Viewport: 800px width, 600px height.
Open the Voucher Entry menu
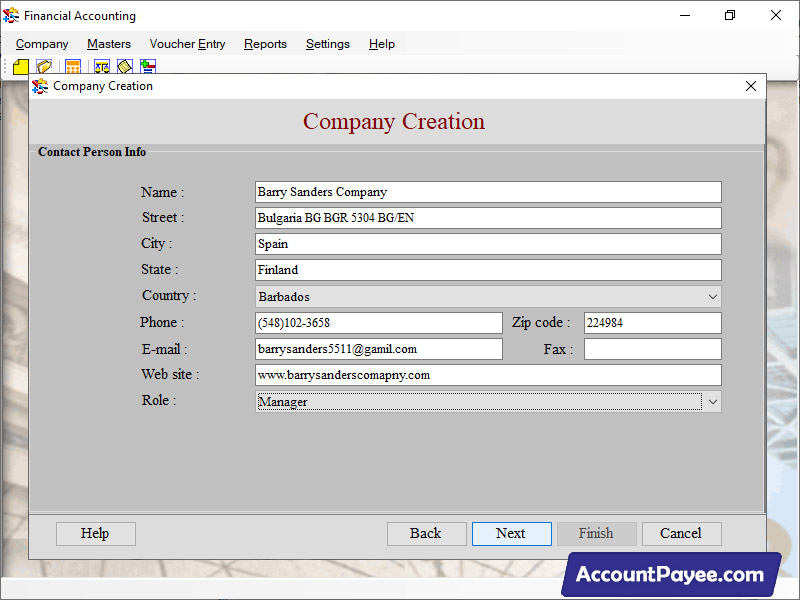tap(187, 44)
